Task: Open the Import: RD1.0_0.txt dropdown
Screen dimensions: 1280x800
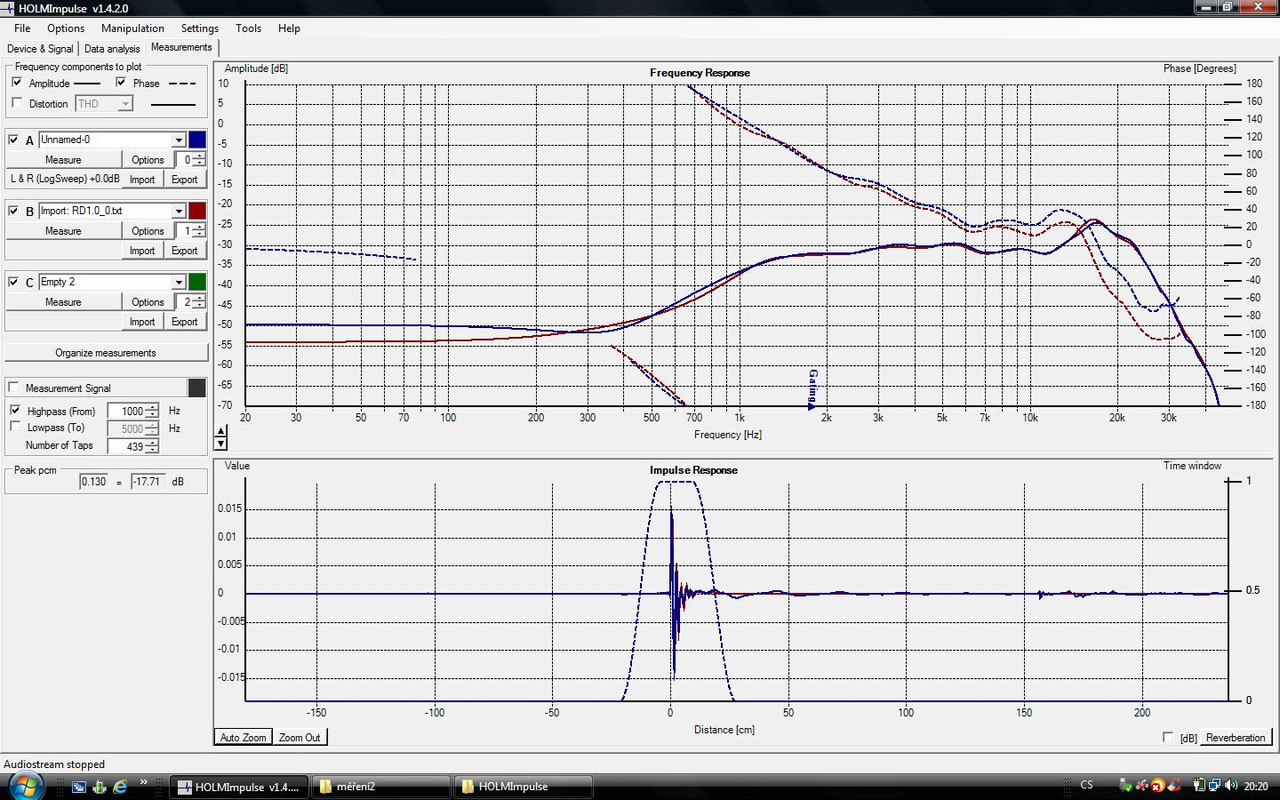Action: (179, 211)
